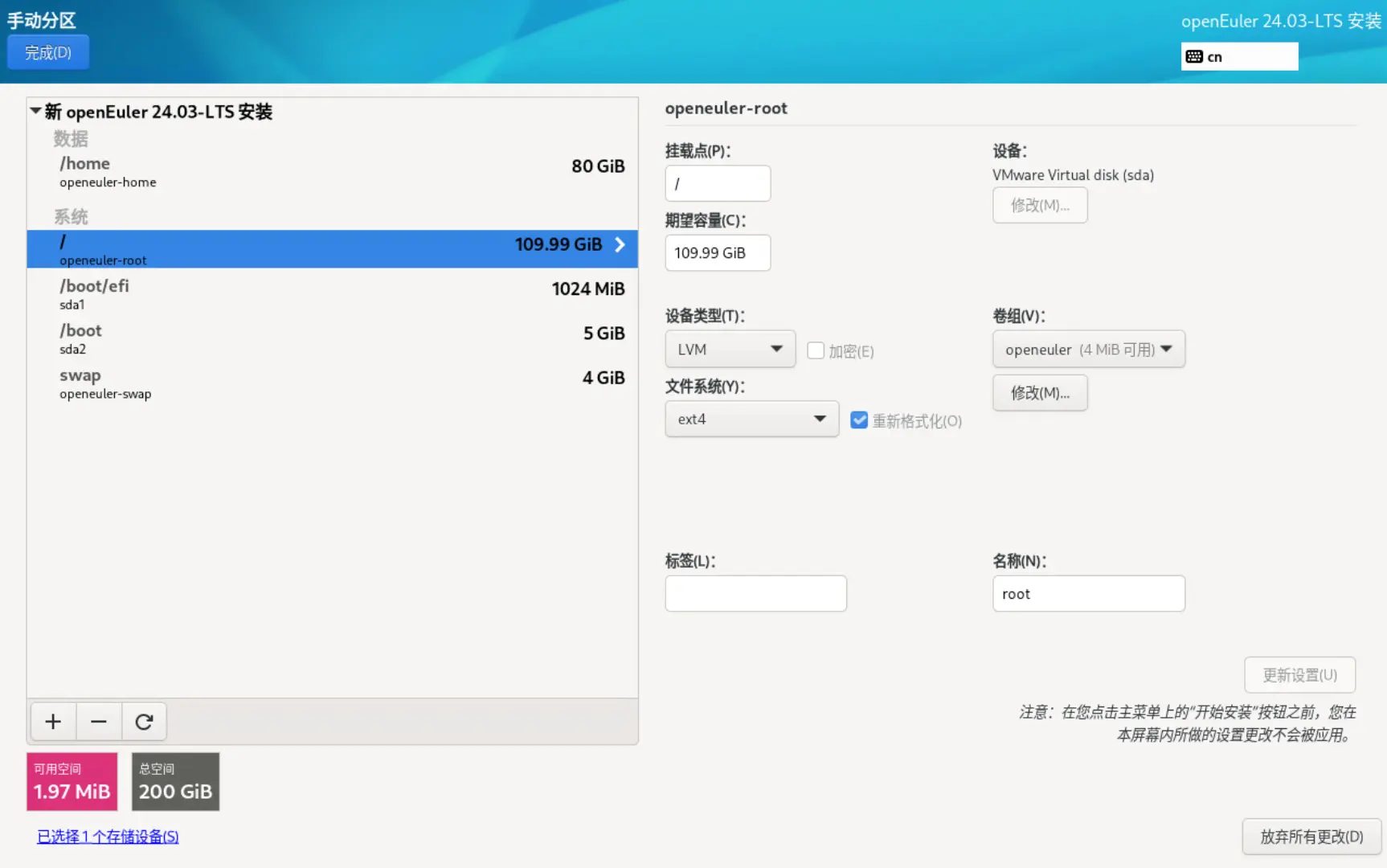This screenshot has width=1387, height=868.
Task: Open the openeuler volume group dropdown
Action: pyautogui.click(x=1088, y=350)
